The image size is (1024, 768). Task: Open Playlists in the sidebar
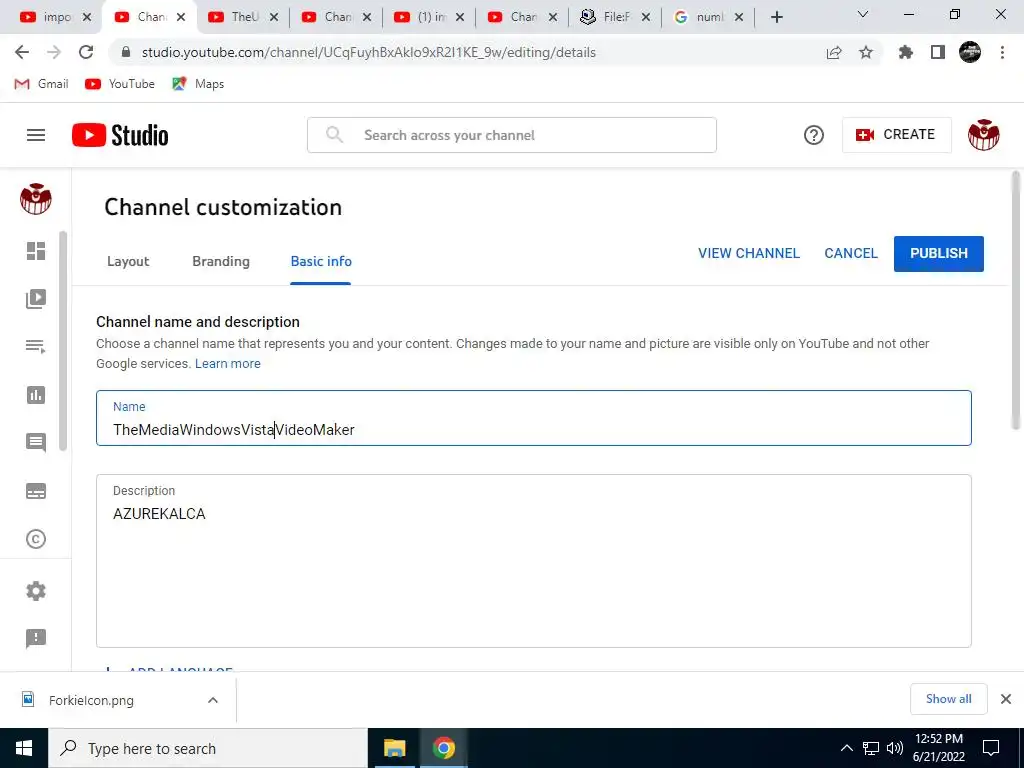(x=36, y=347)
